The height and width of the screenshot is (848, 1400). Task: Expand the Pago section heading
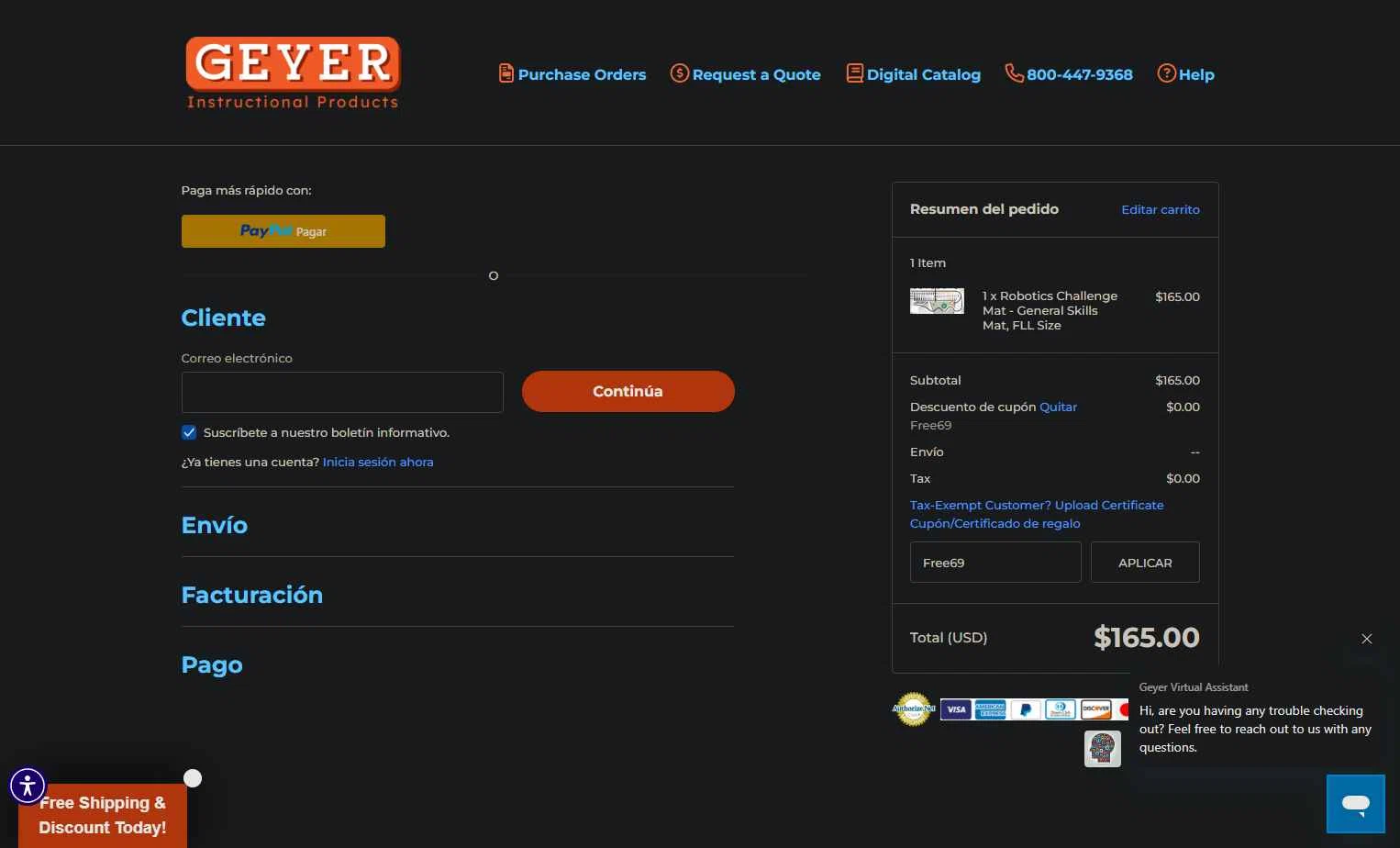pyautogui.click(x=212, y=664)
